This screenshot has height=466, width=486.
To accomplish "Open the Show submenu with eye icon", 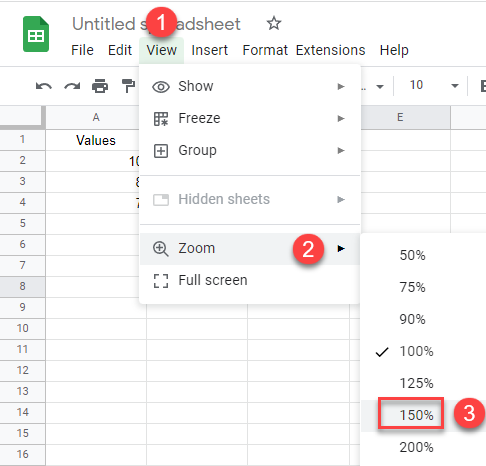I will pos(249,86).
